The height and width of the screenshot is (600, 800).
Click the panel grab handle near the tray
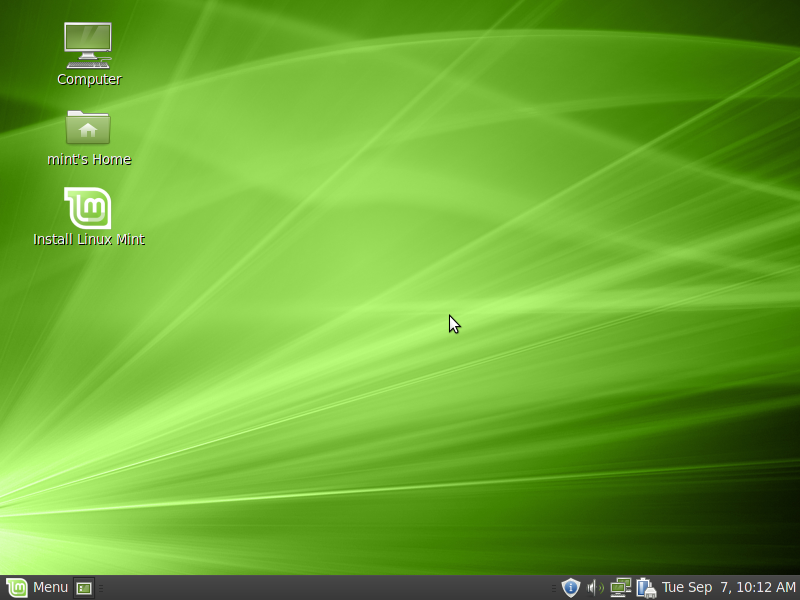[x=556, y=587]
